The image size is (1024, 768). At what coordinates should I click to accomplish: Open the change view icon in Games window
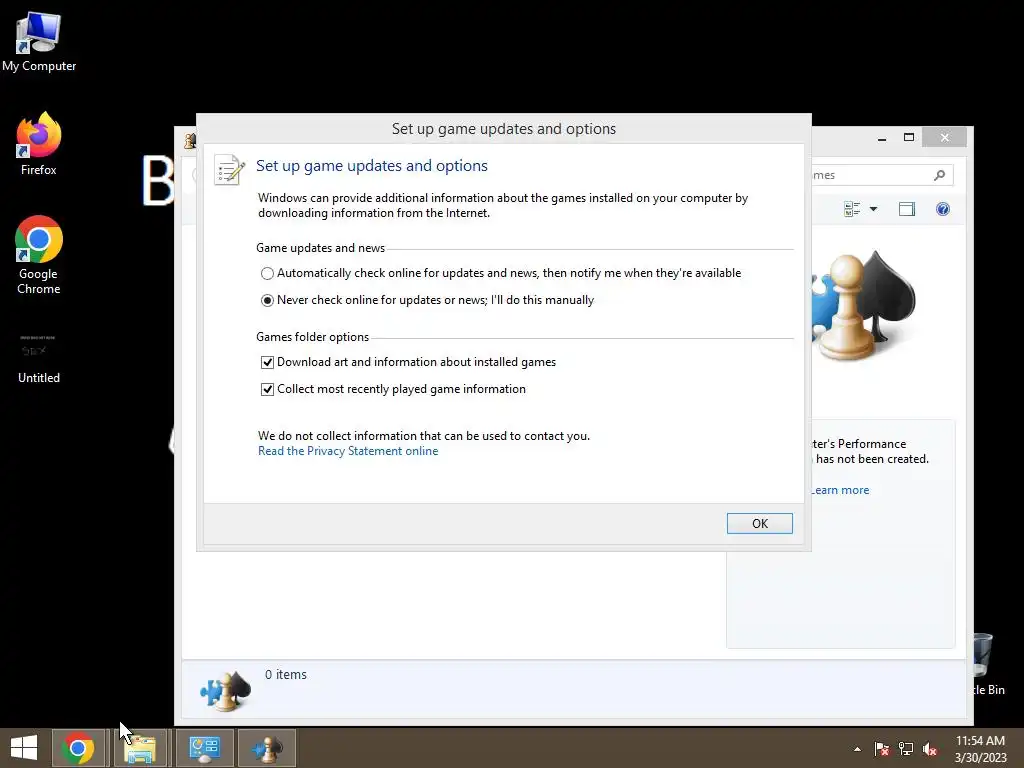852,209
